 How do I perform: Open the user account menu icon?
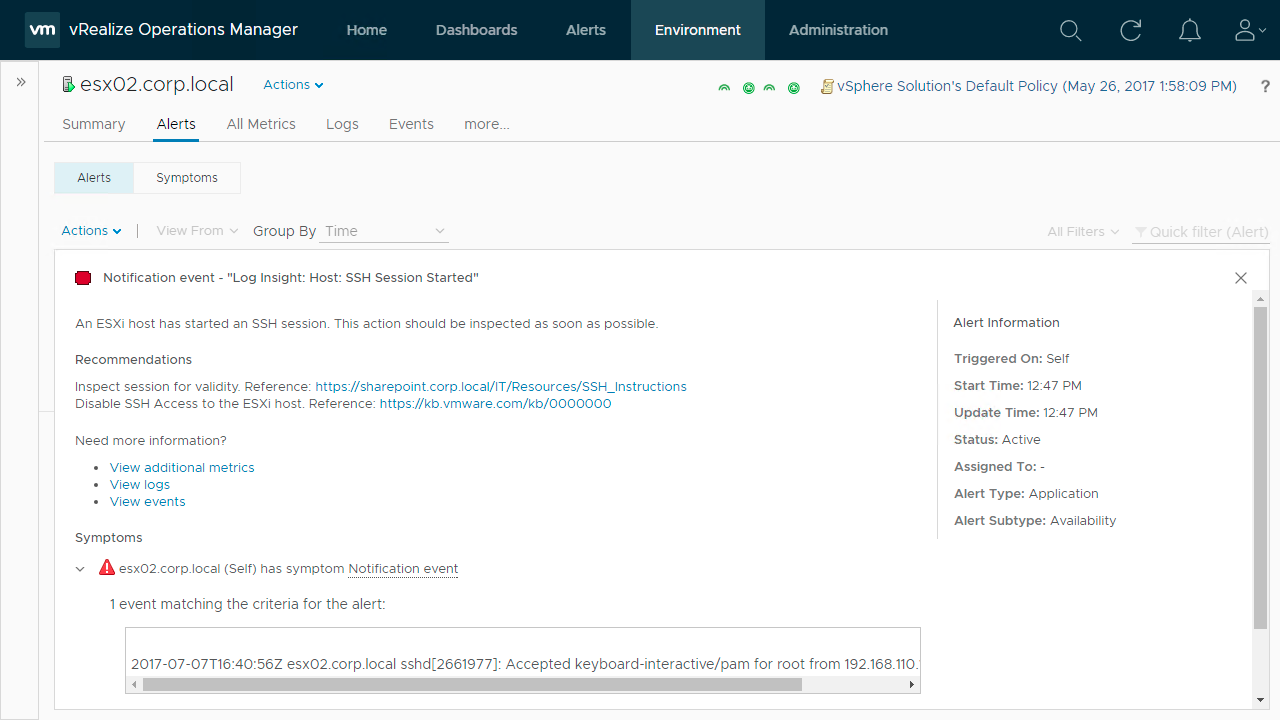[x=1248, y=31]
